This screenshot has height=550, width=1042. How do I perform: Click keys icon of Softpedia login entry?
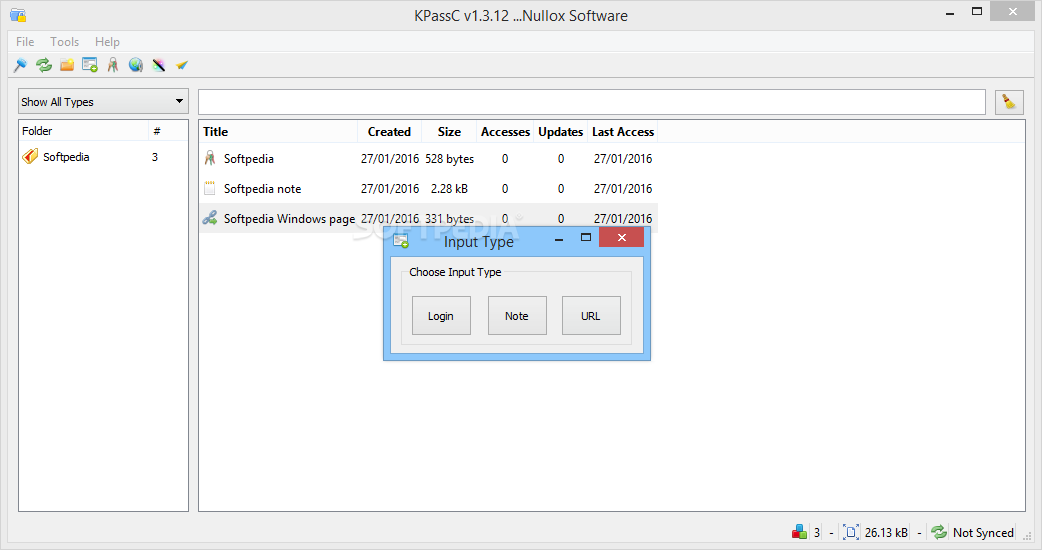tap(210, 158)
